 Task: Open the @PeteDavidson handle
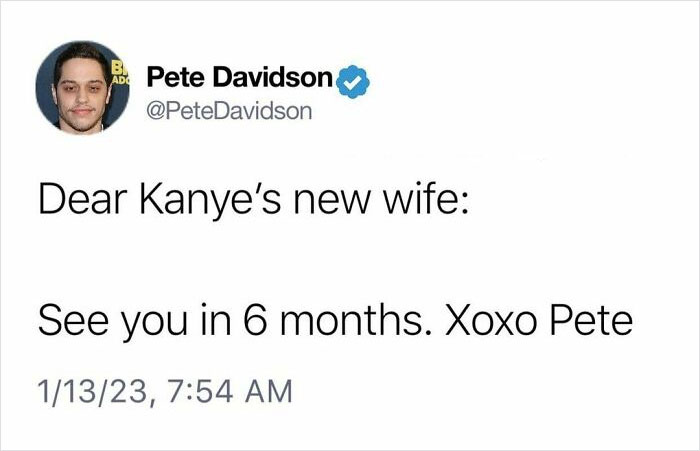point(229,108)
